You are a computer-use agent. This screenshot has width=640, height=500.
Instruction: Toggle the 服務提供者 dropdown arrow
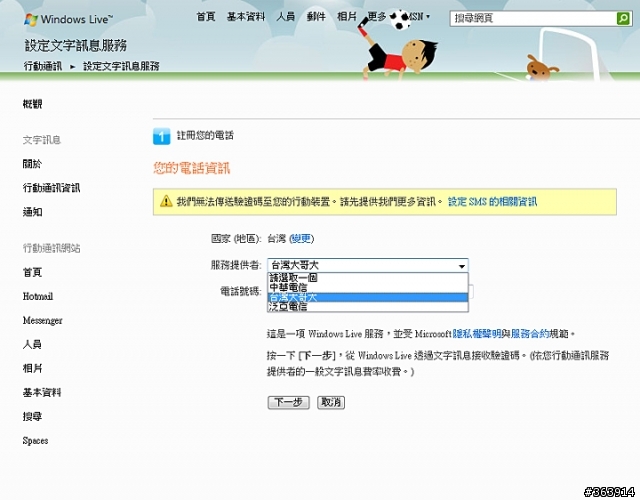click(462, 266)
